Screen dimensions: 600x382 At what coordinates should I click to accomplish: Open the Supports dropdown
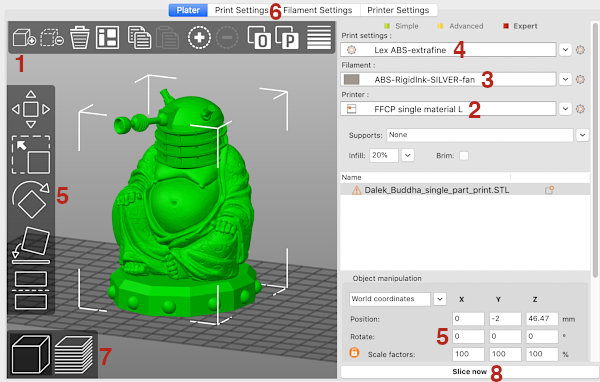pyautogui.click(x=582, y=135)
